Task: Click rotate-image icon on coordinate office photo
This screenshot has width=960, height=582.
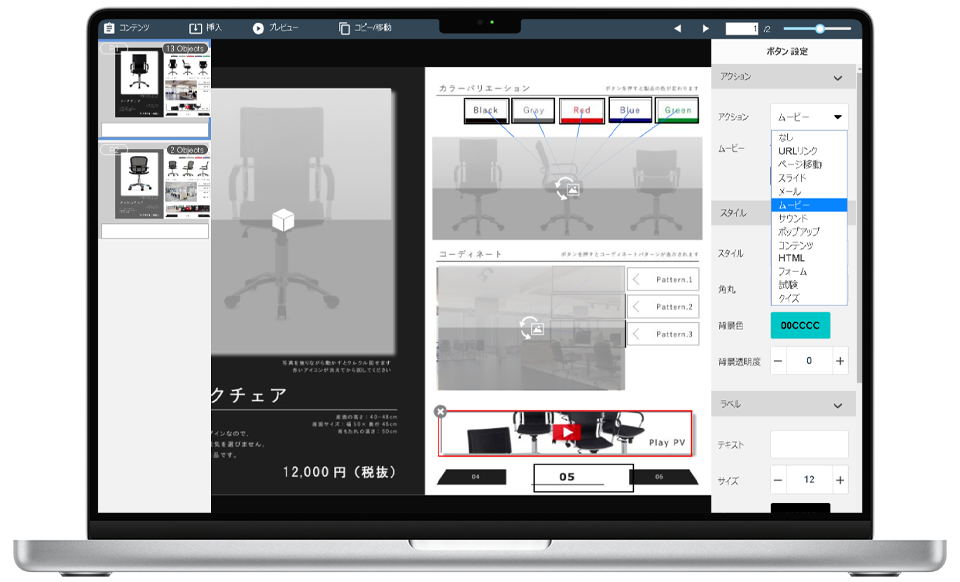Action: point(531,327)
